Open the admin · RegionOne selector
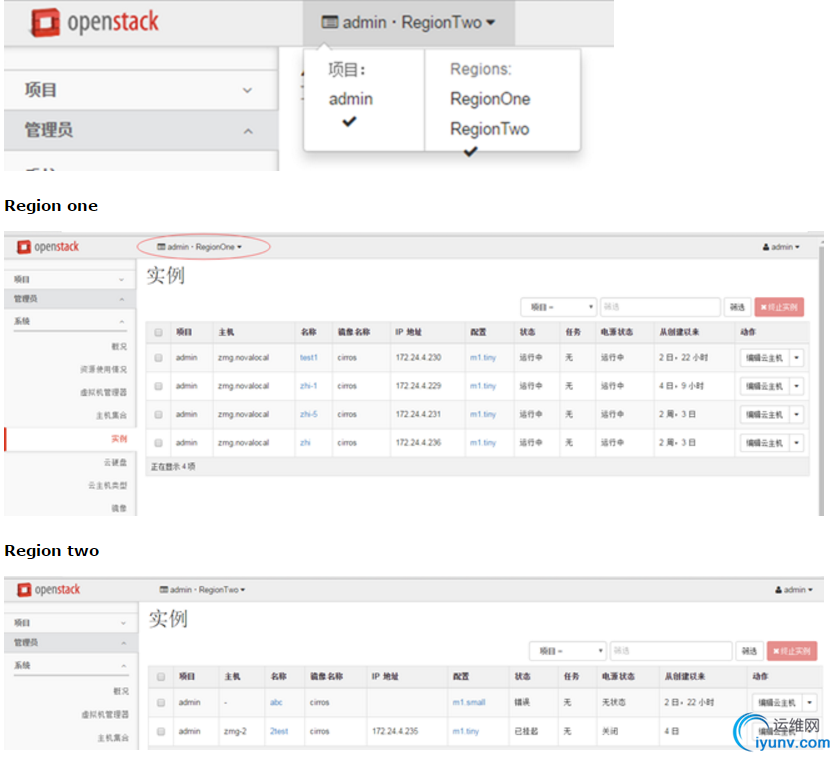The height and width of the screenshot is (759, 836). coord(199,247)
